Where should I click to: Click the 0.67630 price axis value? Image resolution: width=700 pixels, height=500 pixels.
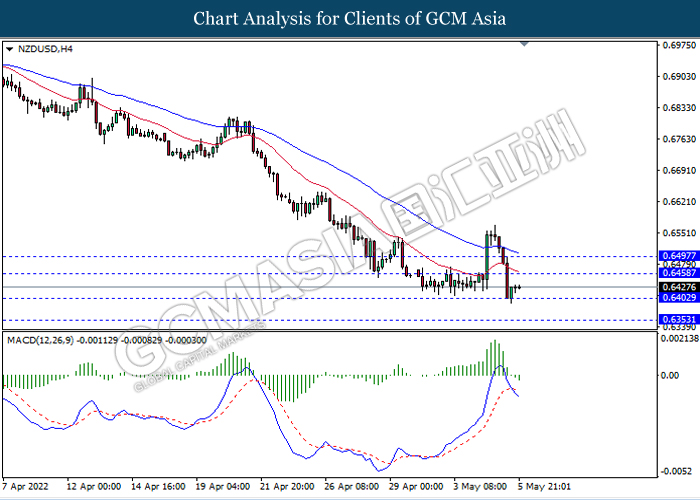(x=679, y=139)
